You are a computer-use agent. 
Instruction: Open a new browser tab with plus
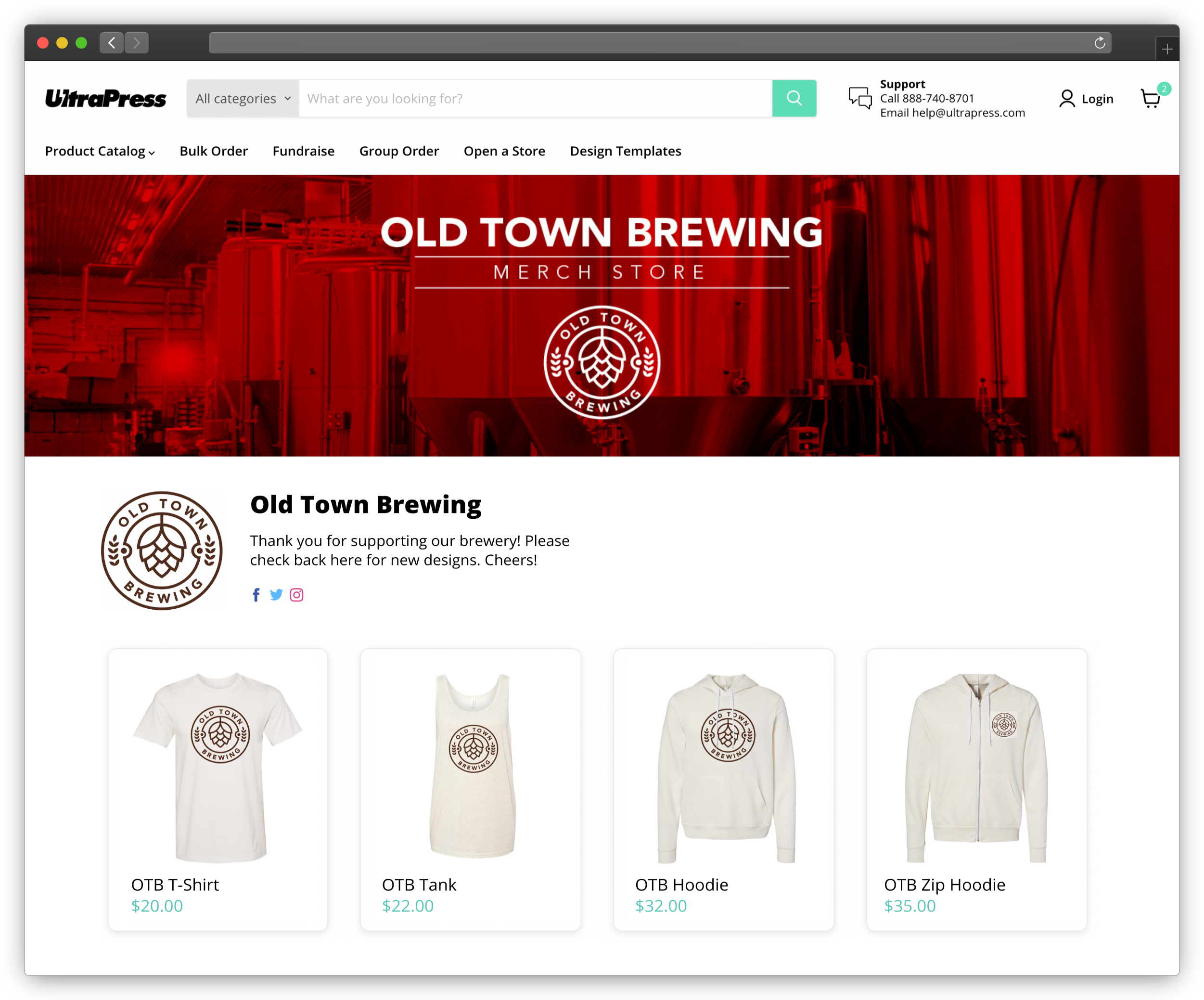click(1167, 49)
